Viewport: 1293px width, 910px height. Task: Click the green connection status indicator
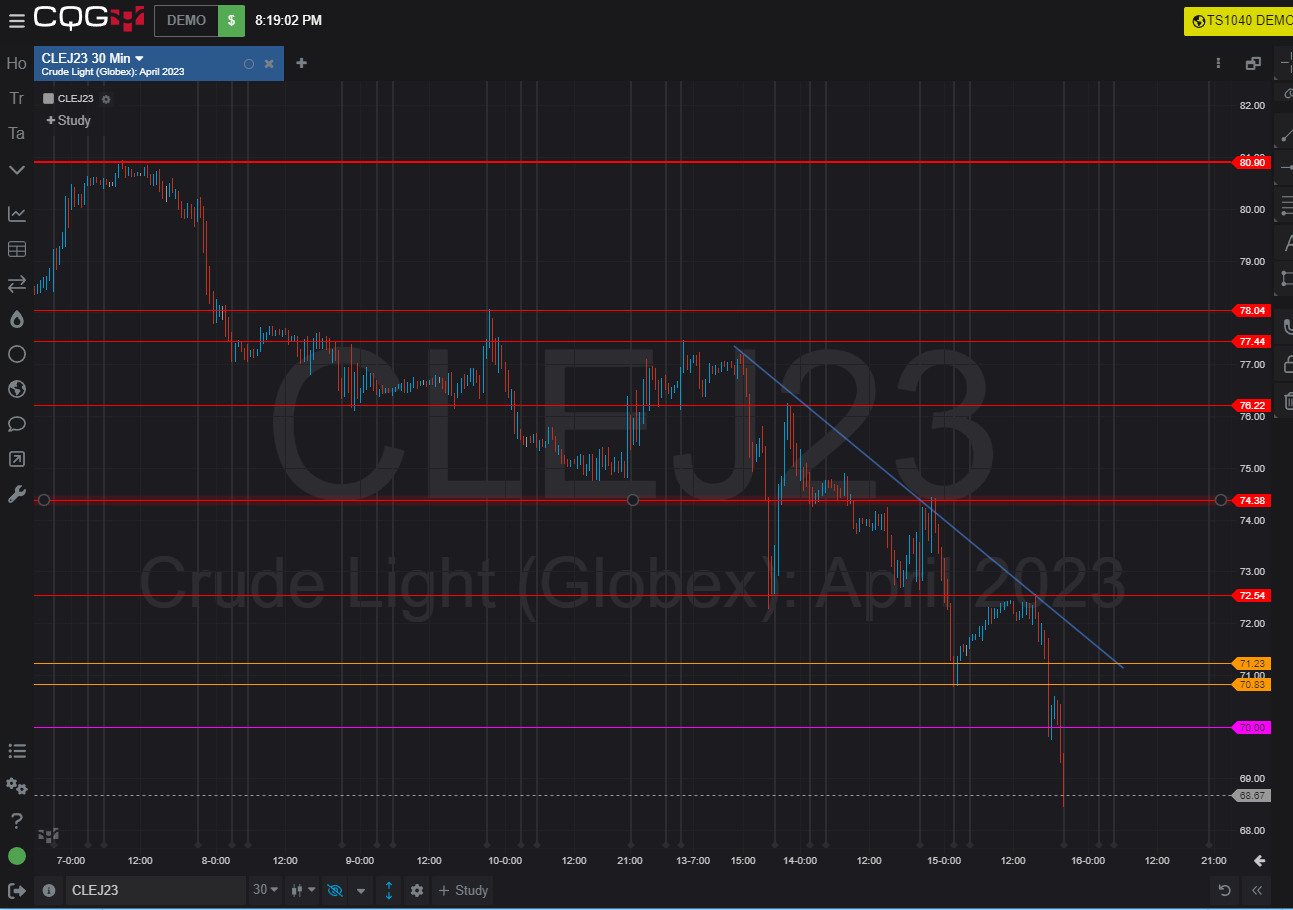[17, 856]
